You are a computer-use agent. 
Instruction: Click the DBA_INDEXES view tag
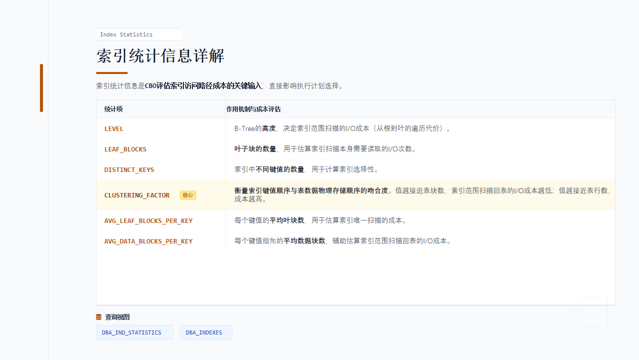[206, 332]
